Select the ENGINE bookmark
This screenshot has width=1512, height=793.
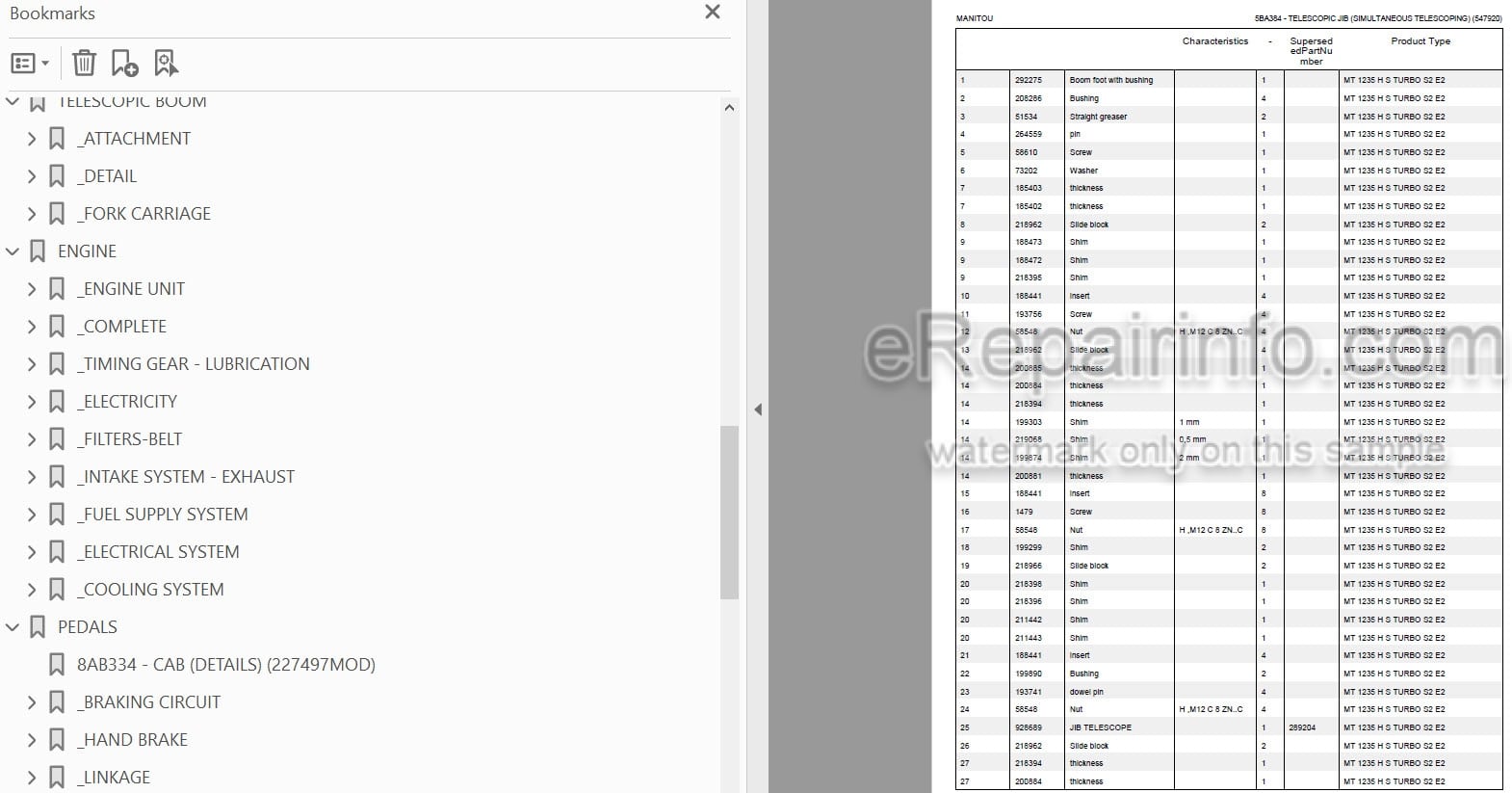click(x=87, y=251)
